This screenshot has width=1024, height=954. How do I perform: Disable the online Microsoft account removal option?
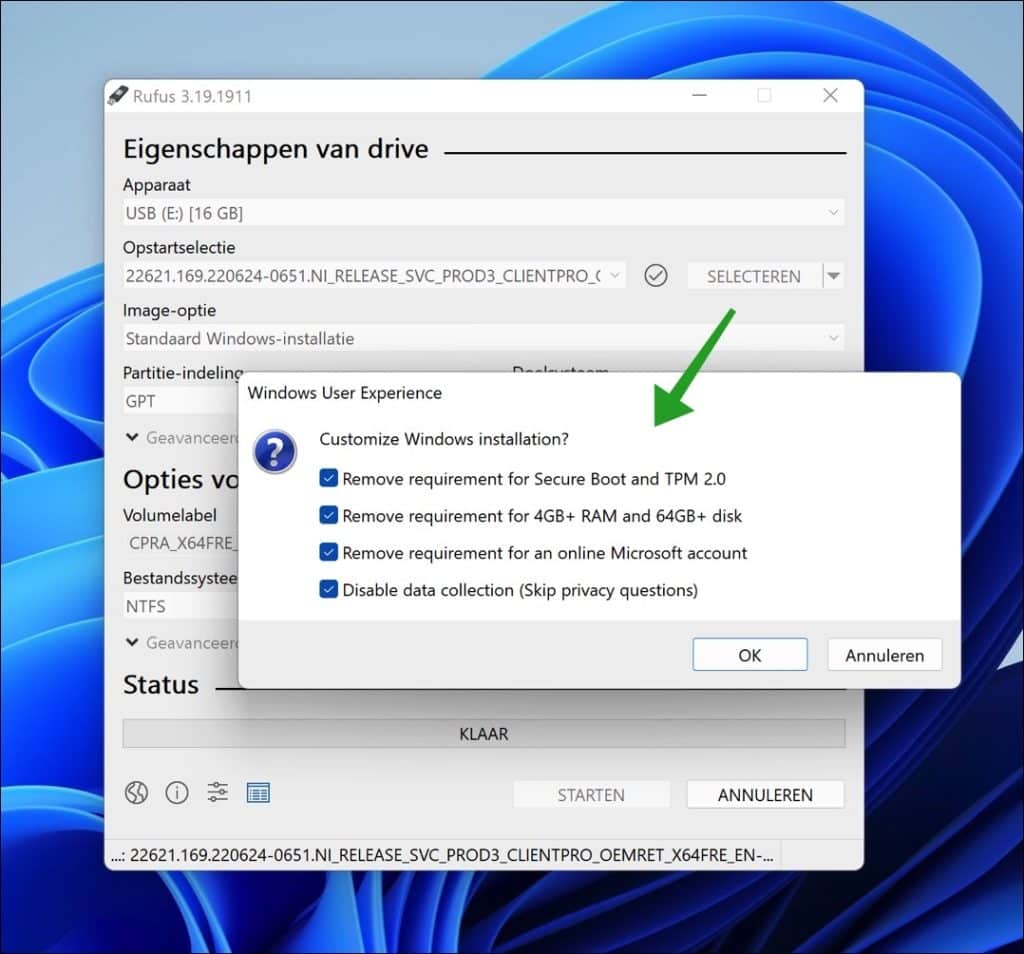click(329, 553)
